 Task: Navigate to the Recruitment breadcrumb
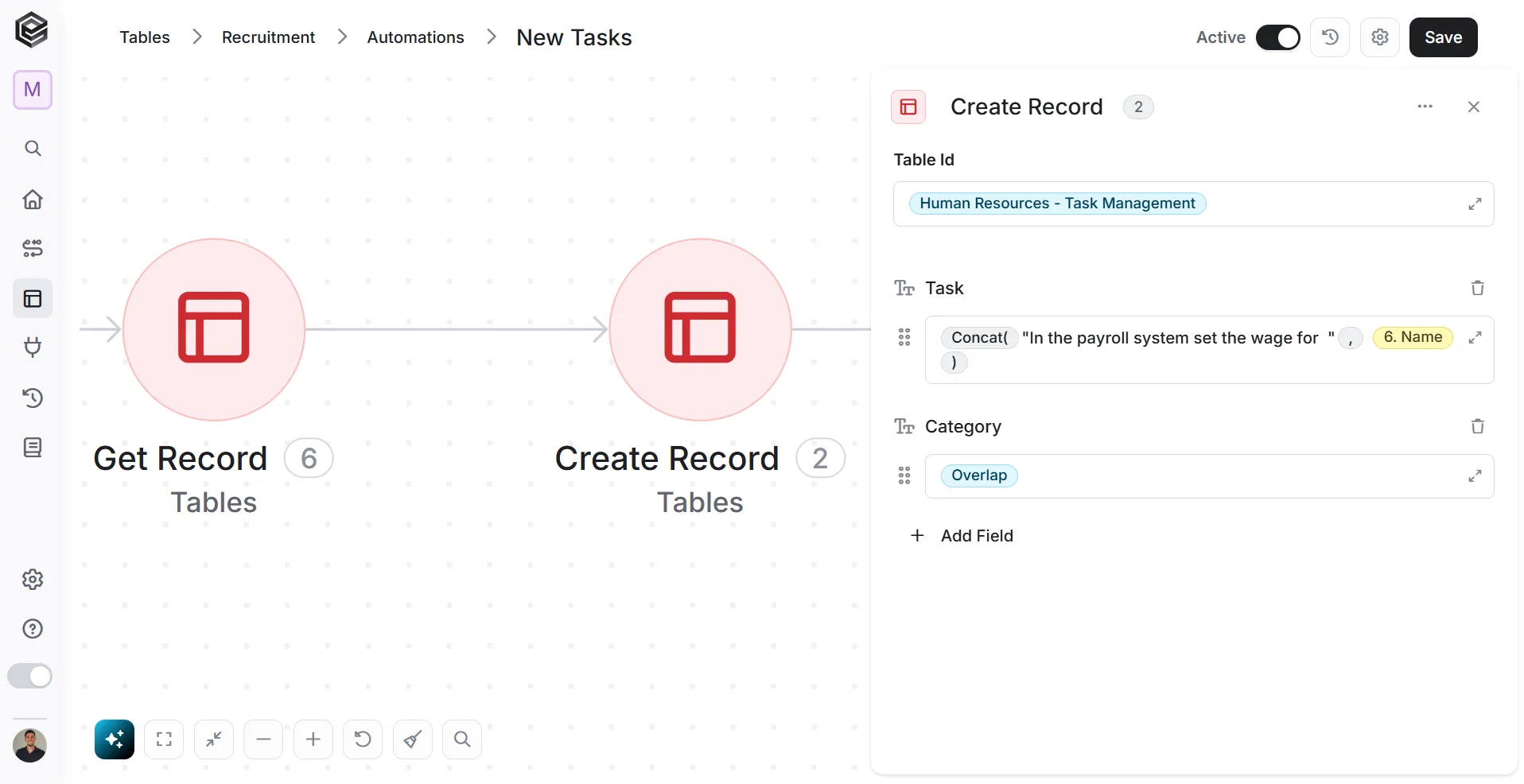coord(268,37)
